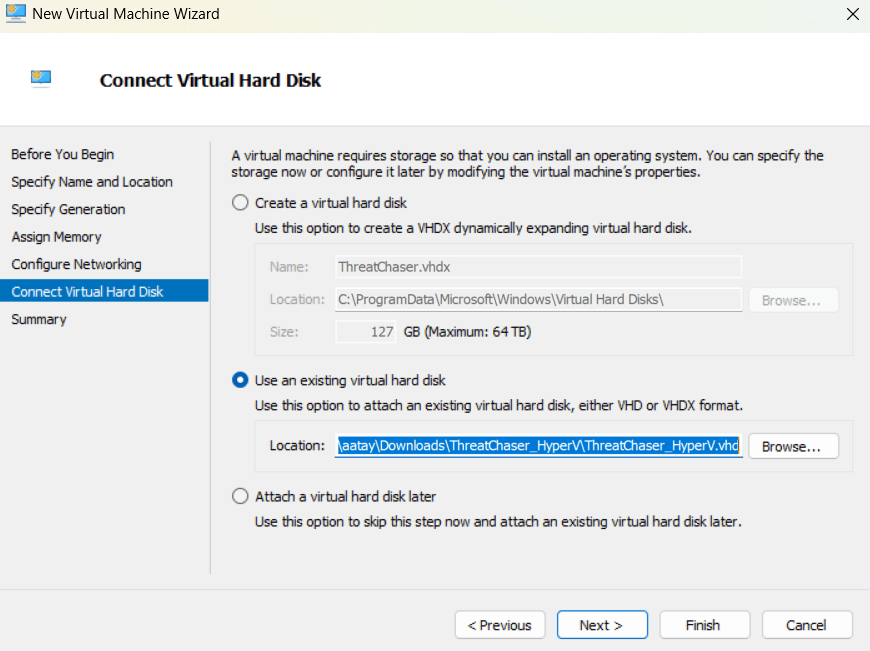This screenshot has width=870, height=651.
Task: Go to Before You Begin step
Action: tap(62, 155)
